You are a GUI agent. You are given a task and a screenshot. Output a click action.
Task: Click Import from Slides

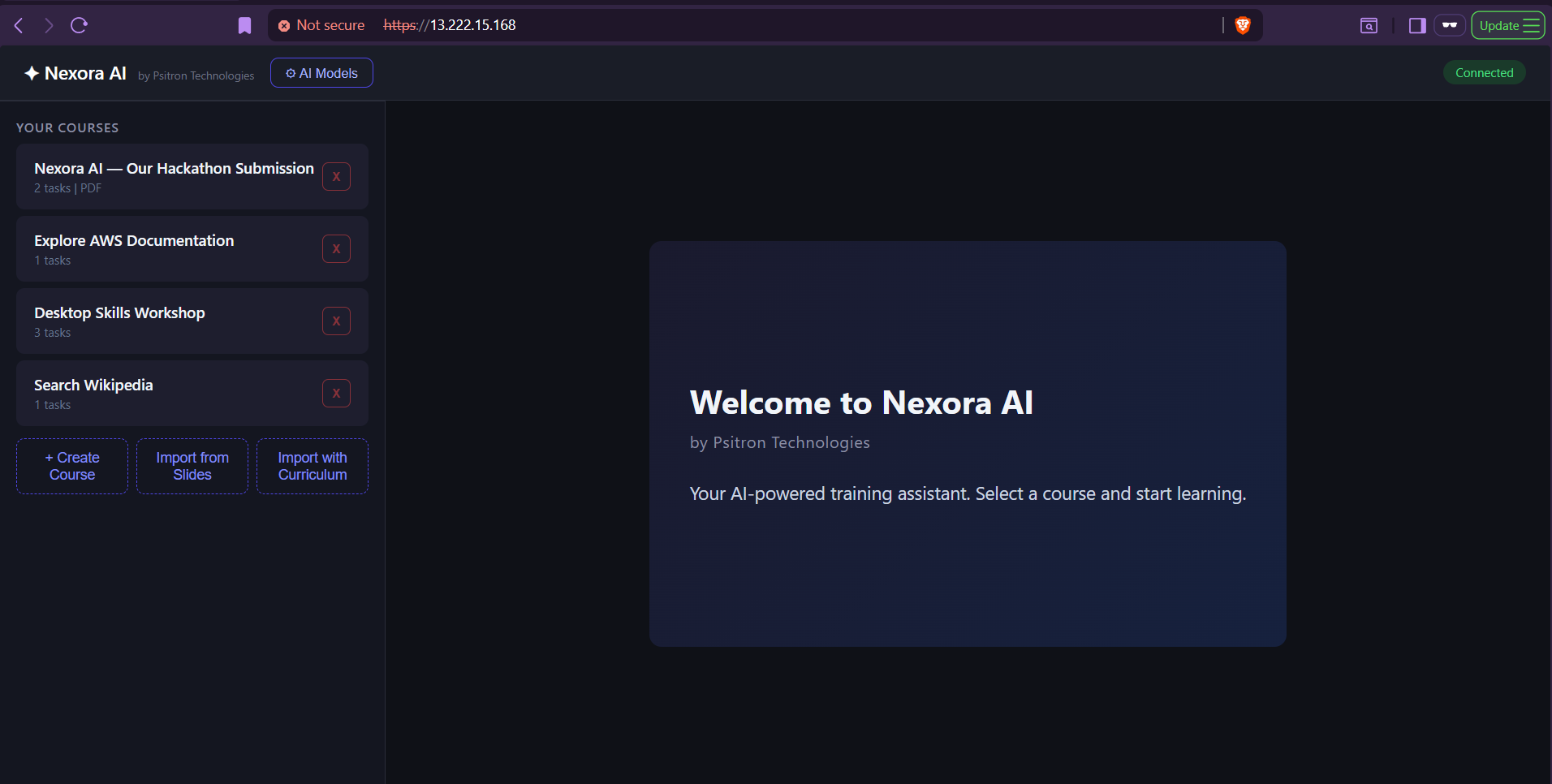pos(192,467)
